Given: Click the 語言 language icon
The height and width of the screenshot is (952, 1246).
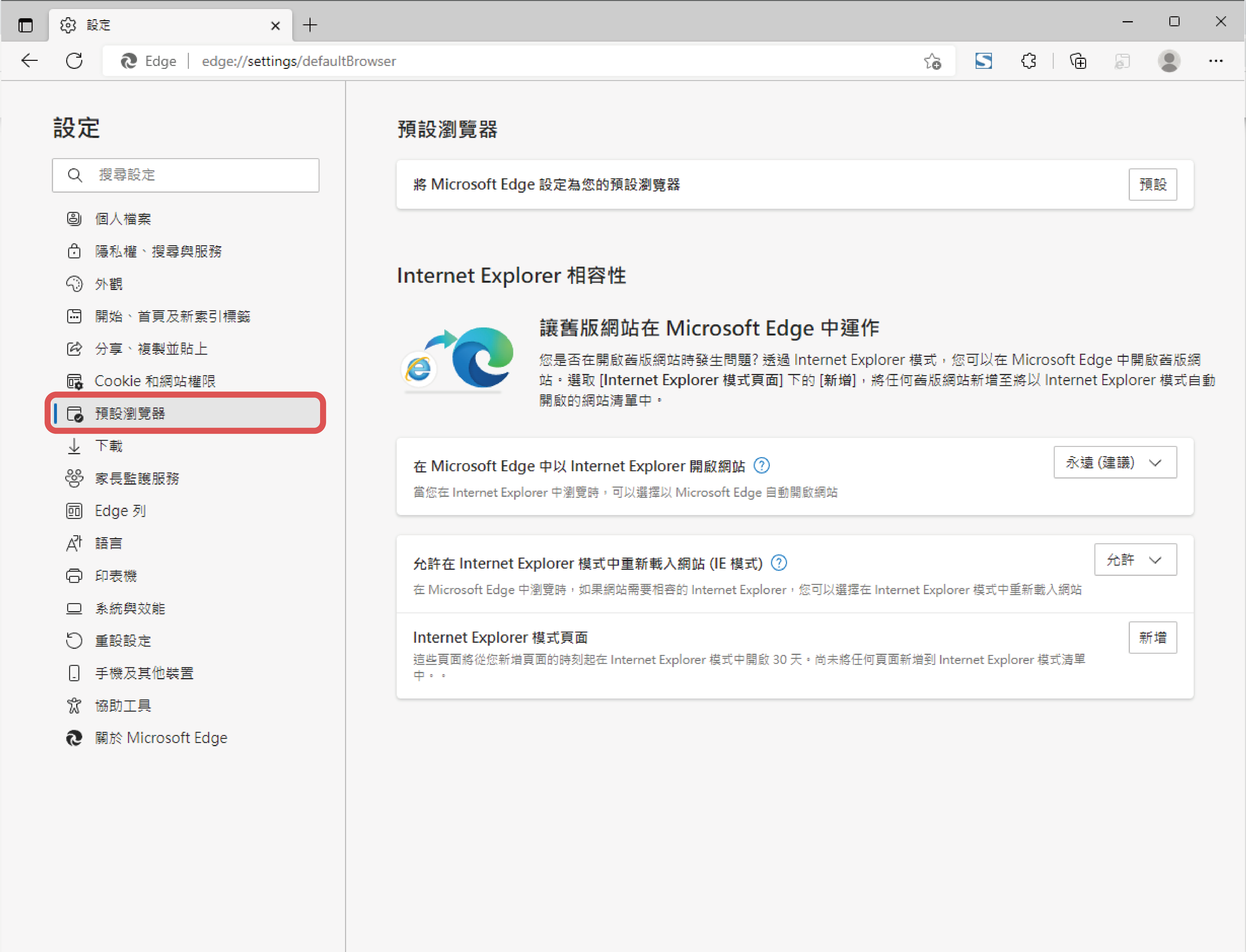Looking at the screenshot, I should point(74,544).
